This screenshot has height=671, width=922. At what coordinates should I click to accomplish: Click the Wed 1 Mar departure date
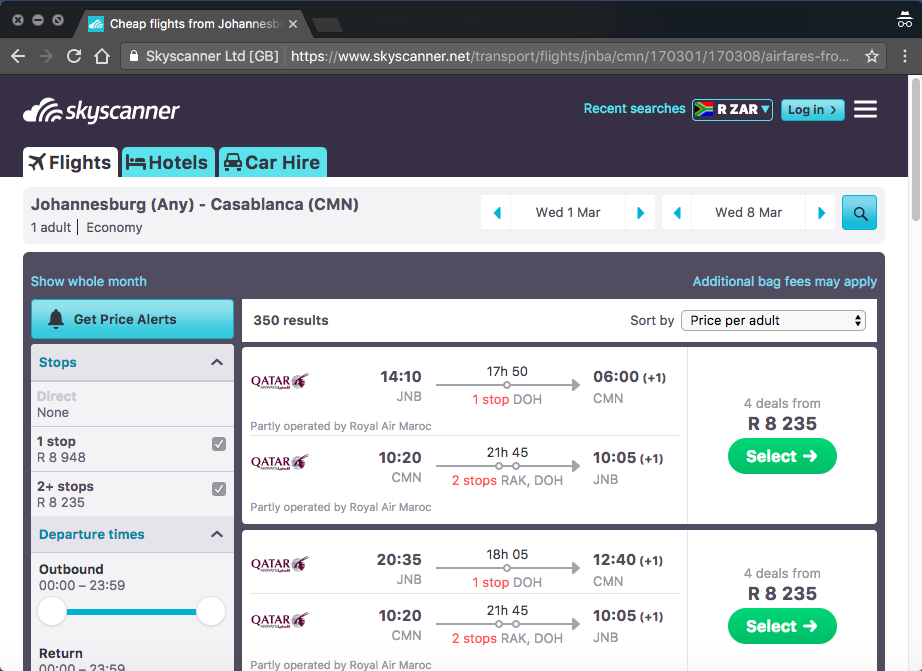568,213
